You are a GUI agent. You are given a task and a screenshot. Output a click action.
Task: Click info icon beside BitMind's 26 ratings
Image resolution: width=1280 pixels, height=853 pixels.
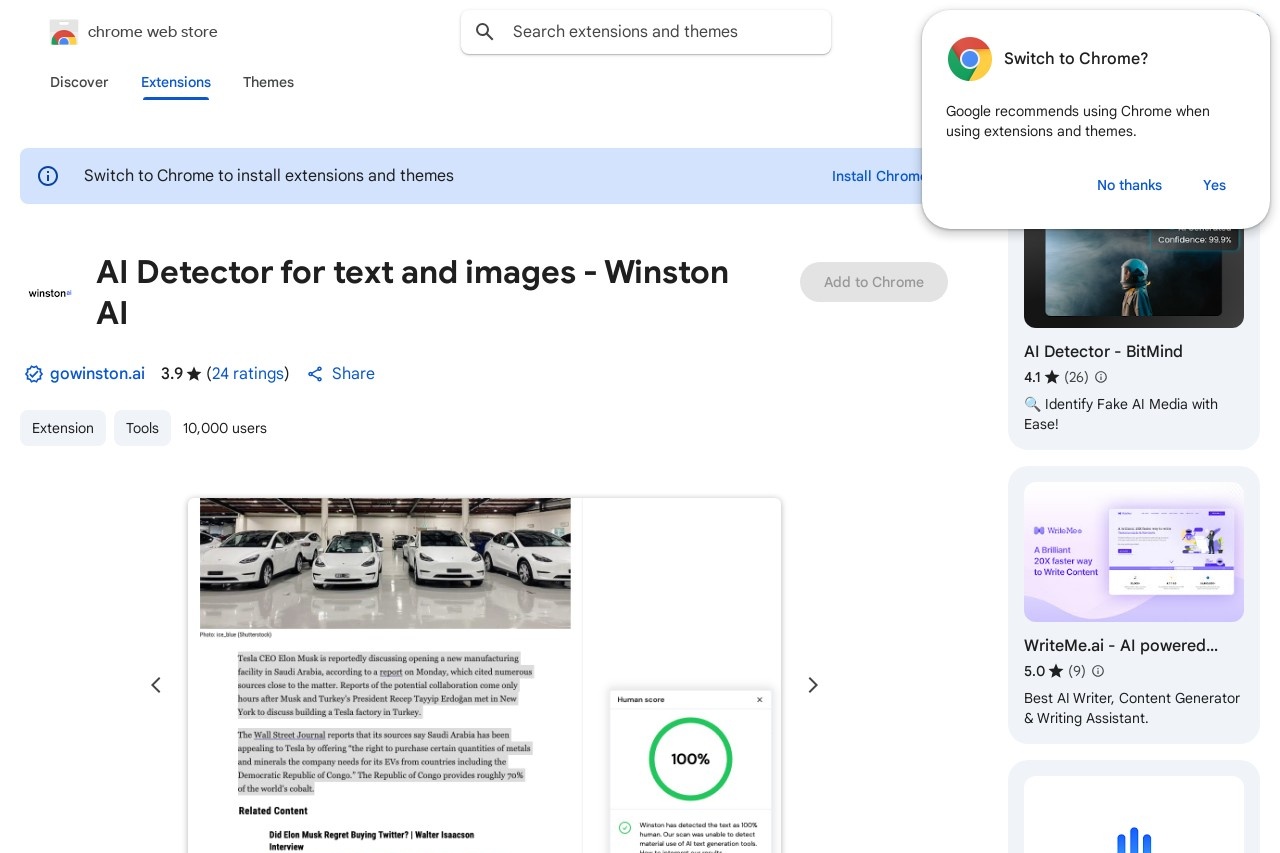[1101, 377]
